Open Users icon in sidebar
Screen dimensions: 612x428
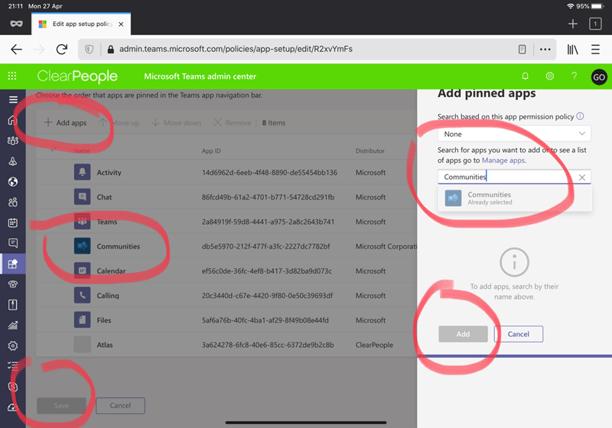click(x=13, y=202)
